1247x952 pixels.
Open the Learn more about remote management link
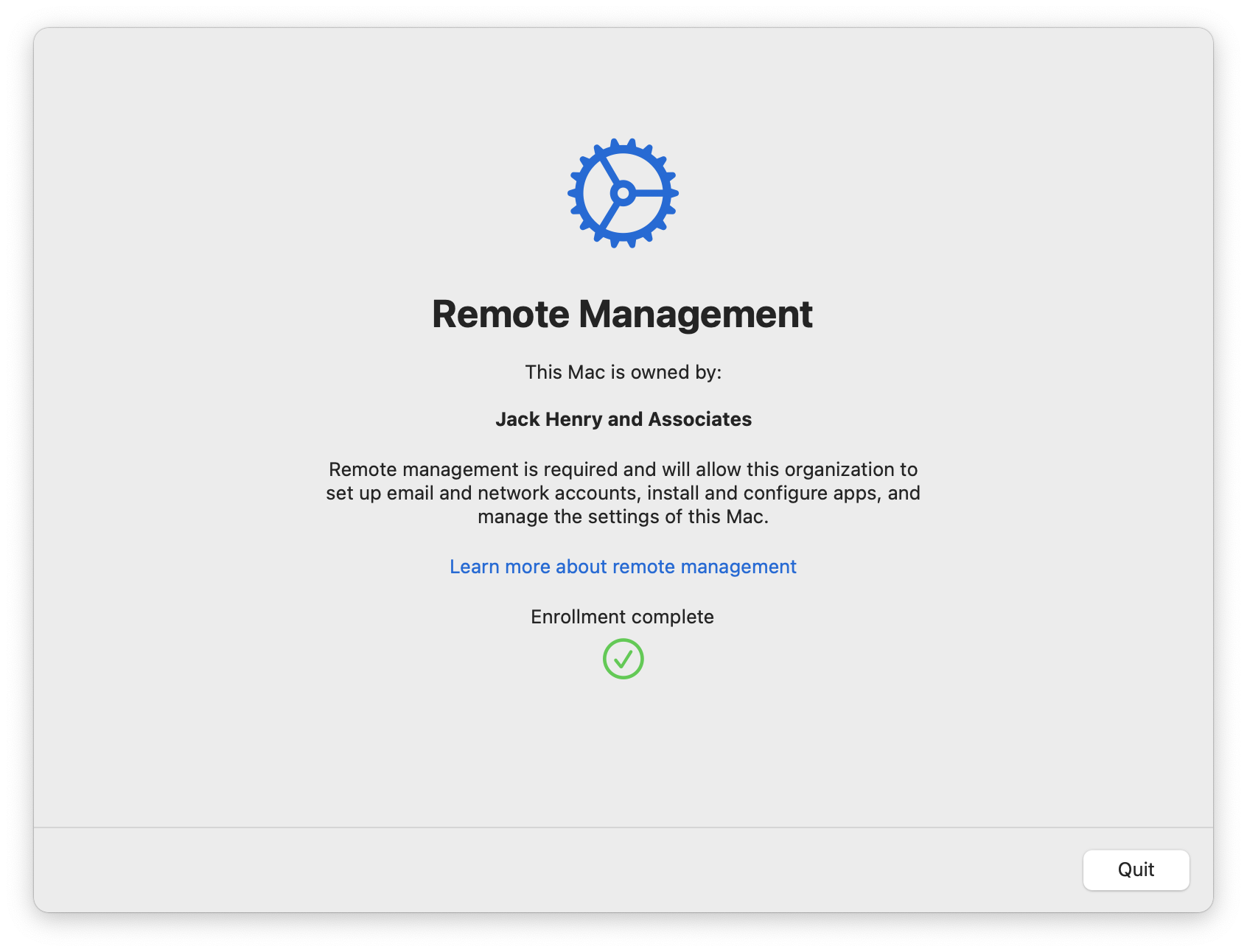623,567
